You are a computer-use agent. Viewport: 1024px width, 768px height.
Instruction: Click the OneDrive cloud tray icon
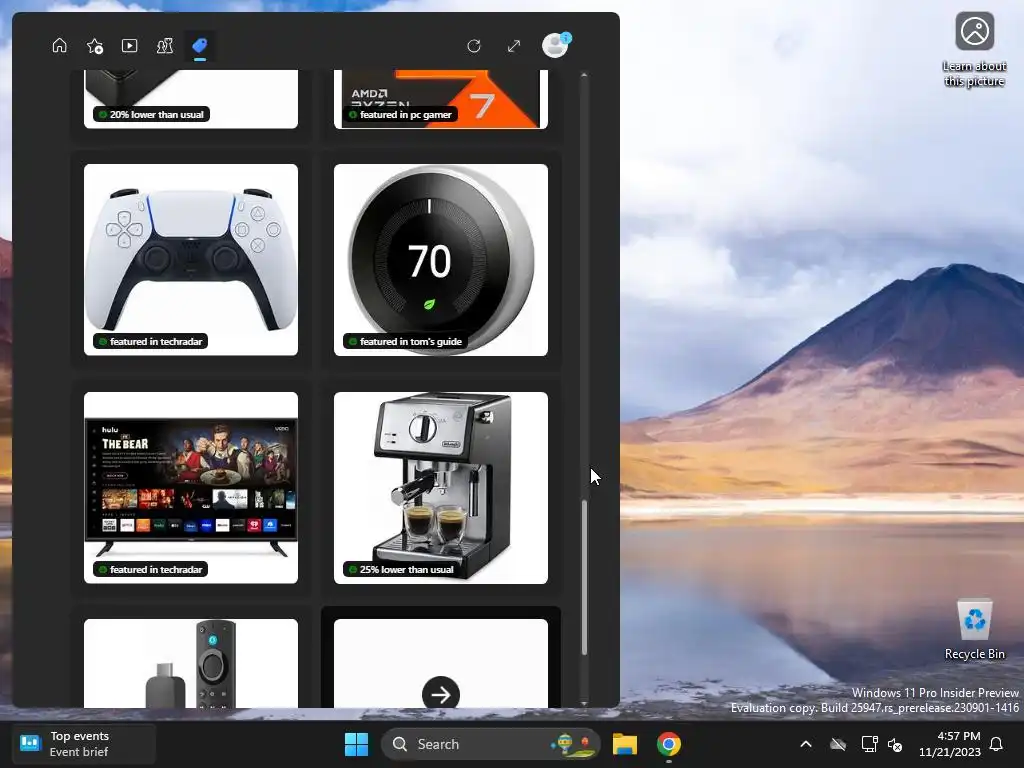(x=838, y=744)
